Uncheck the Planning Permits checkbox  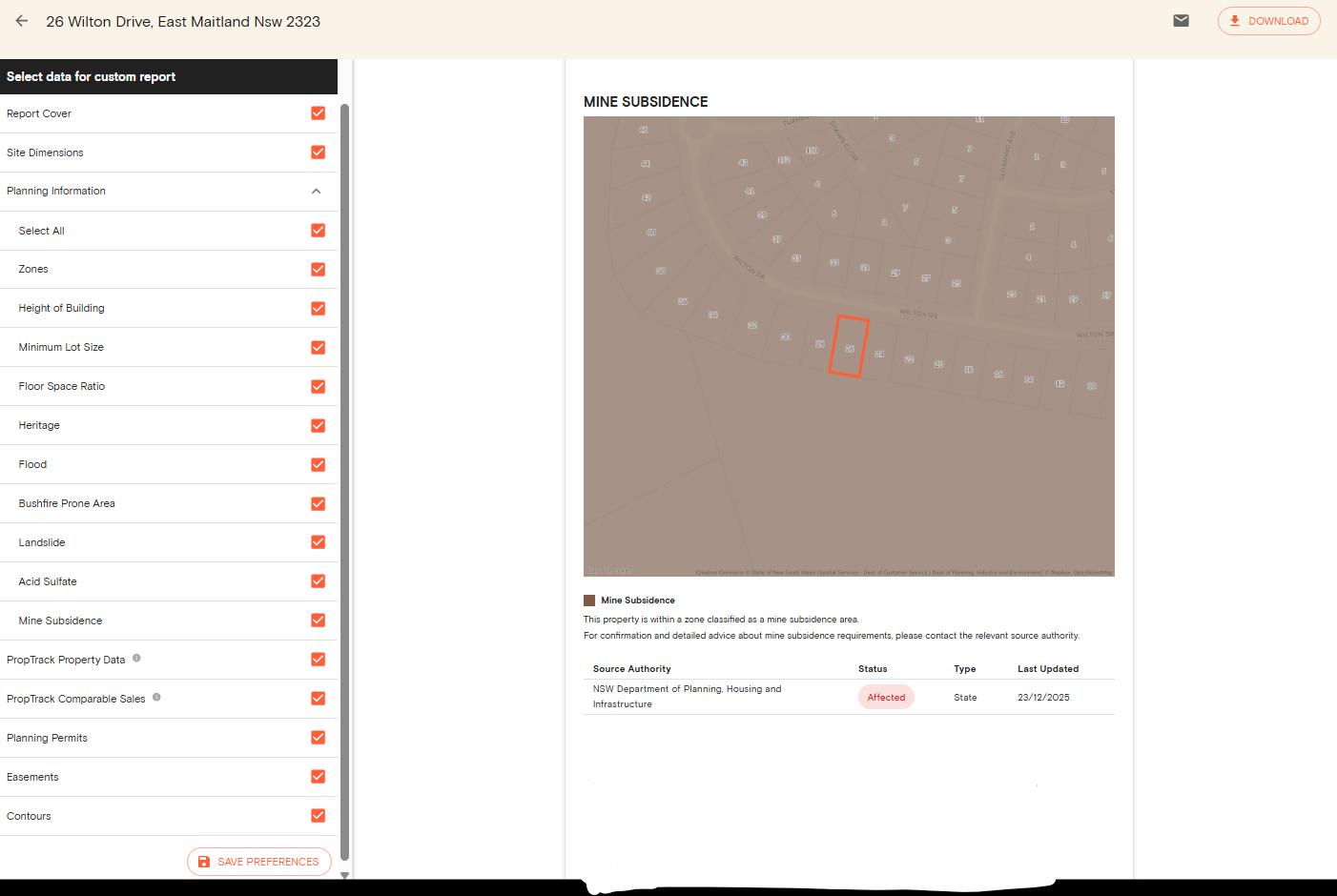319,738
